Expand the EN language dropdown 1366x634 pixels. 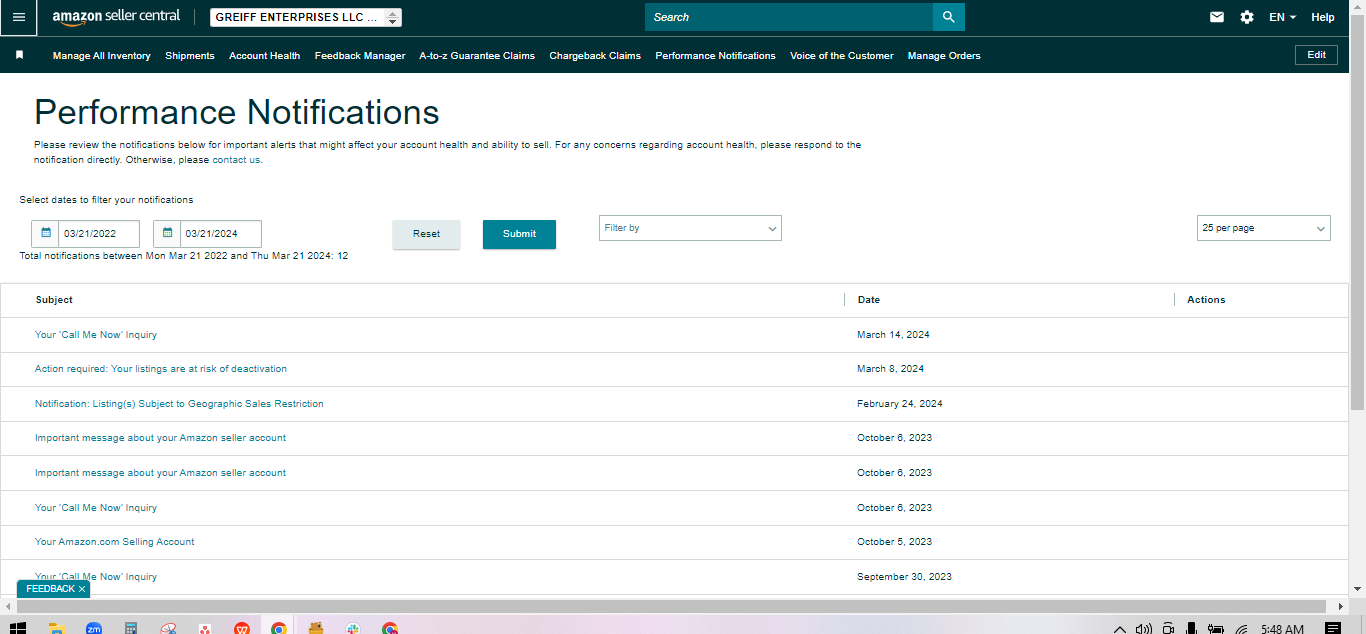click(1282, 17)
